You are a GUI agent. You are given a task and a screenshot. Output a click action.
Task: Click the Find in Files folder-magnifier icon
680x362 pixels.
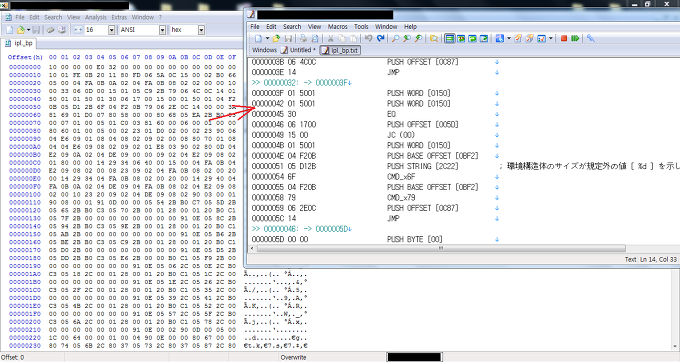point(434,39)
